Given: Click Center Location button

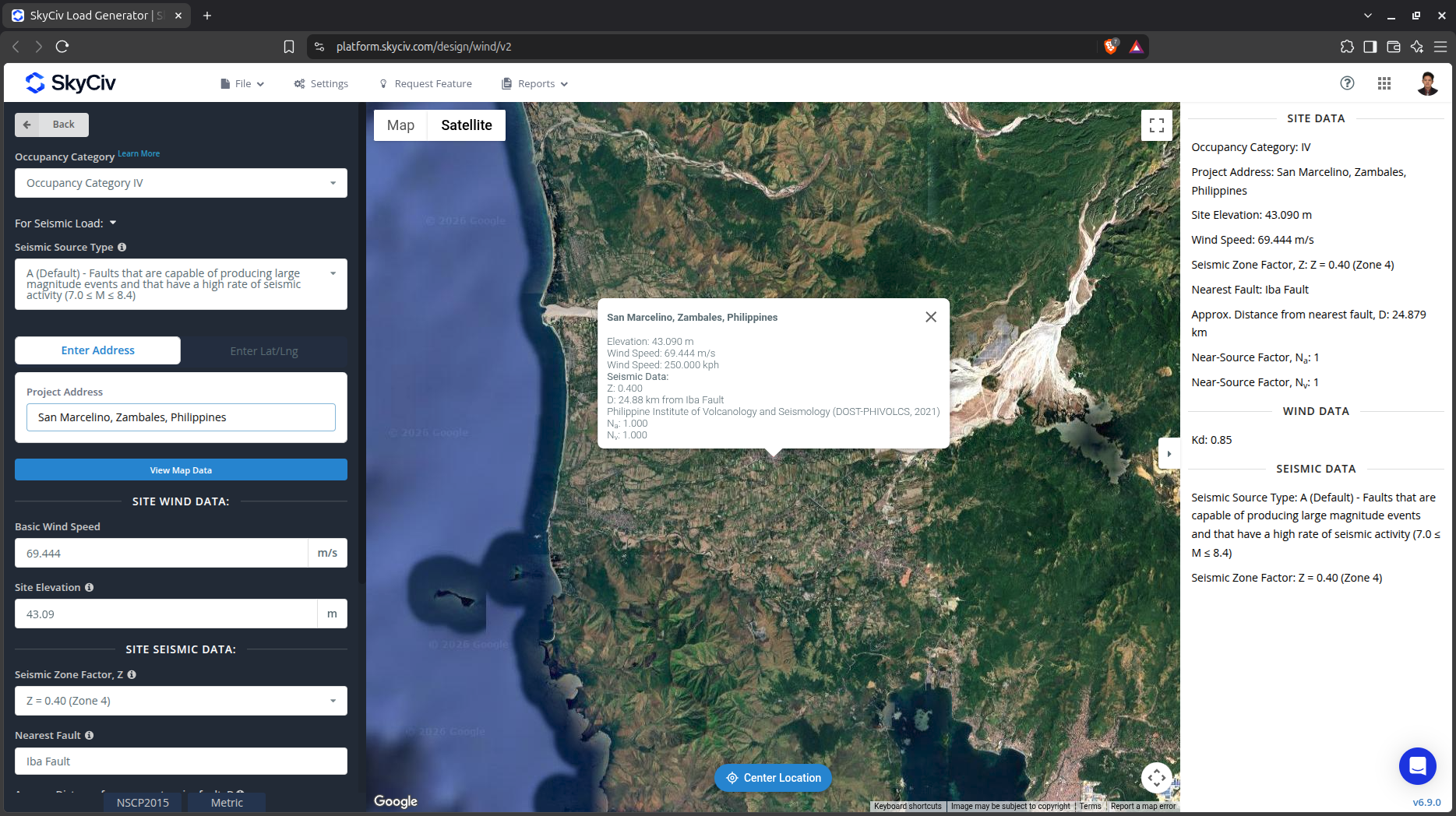Looking at the screenshot, I should [773, 778].
